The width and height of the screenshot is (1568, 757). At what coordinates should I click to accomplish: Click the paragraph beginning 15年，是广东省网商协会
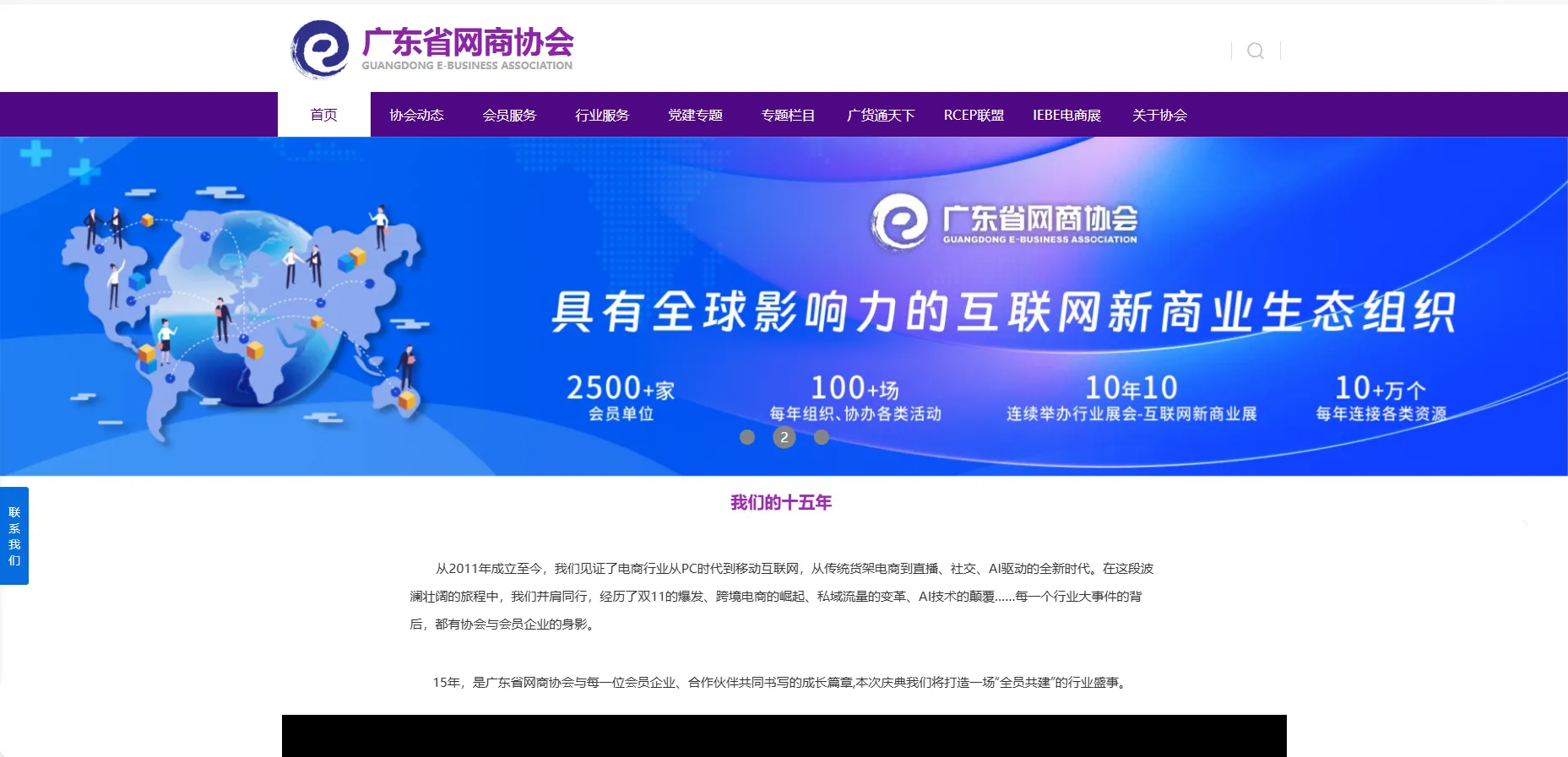coord(781,683)
